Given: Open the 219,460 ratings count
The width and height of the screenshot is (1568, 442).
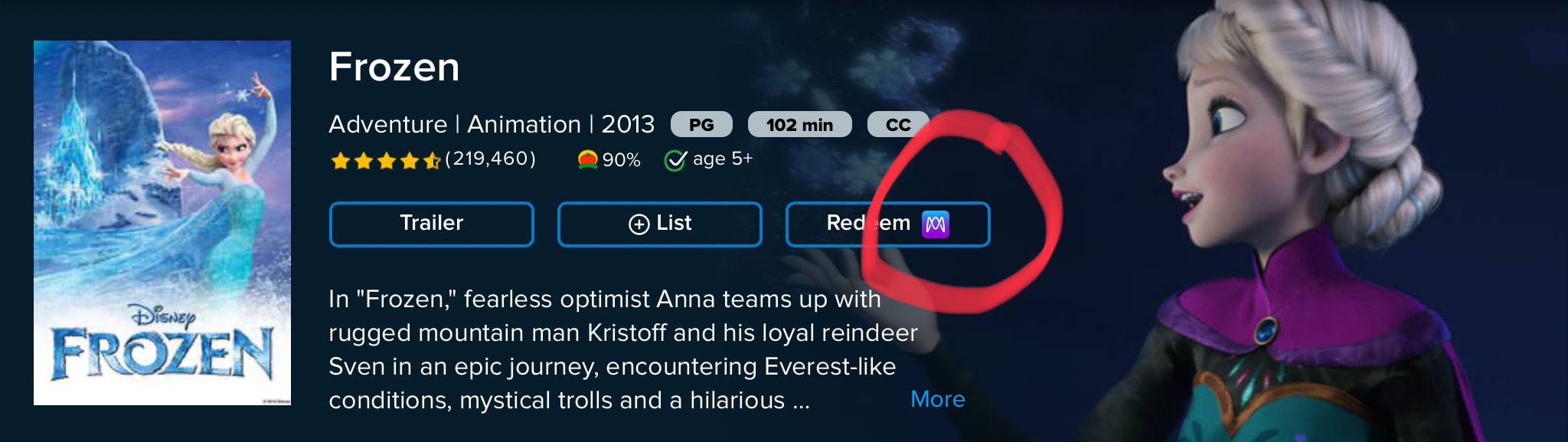Looking at the screenshot, I should pyautogui.click(x=490, y=159).
